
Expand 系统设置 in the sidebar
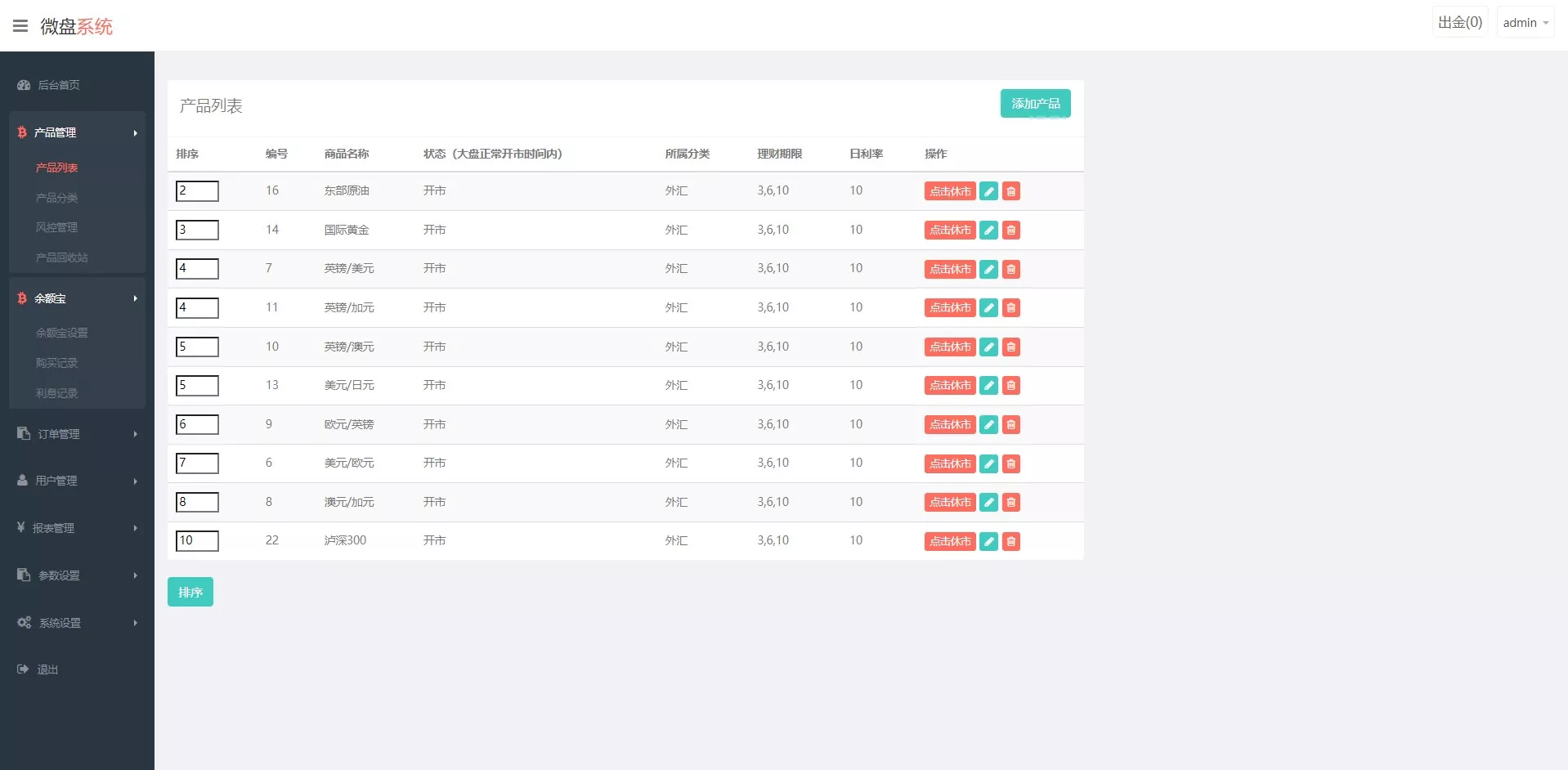click(x=77, y=623)
